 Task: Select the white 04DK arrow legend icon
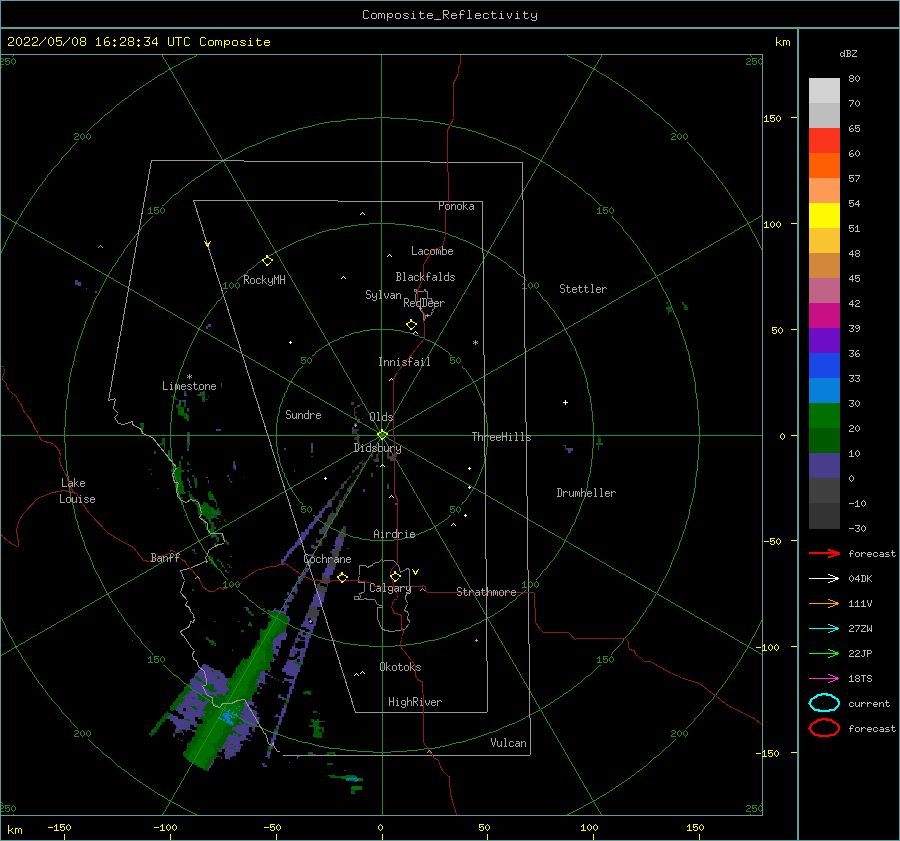click(x=824, y=579)
